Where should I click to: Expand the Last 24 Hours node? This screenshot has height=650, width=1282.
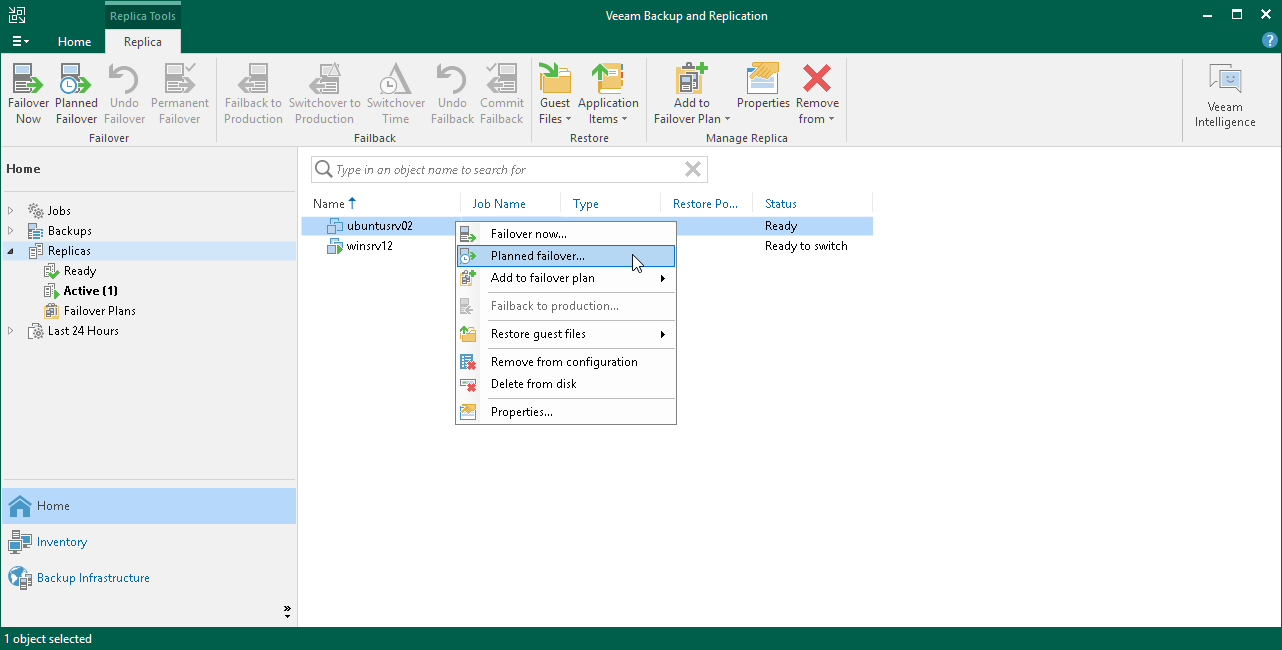(11, 331)
